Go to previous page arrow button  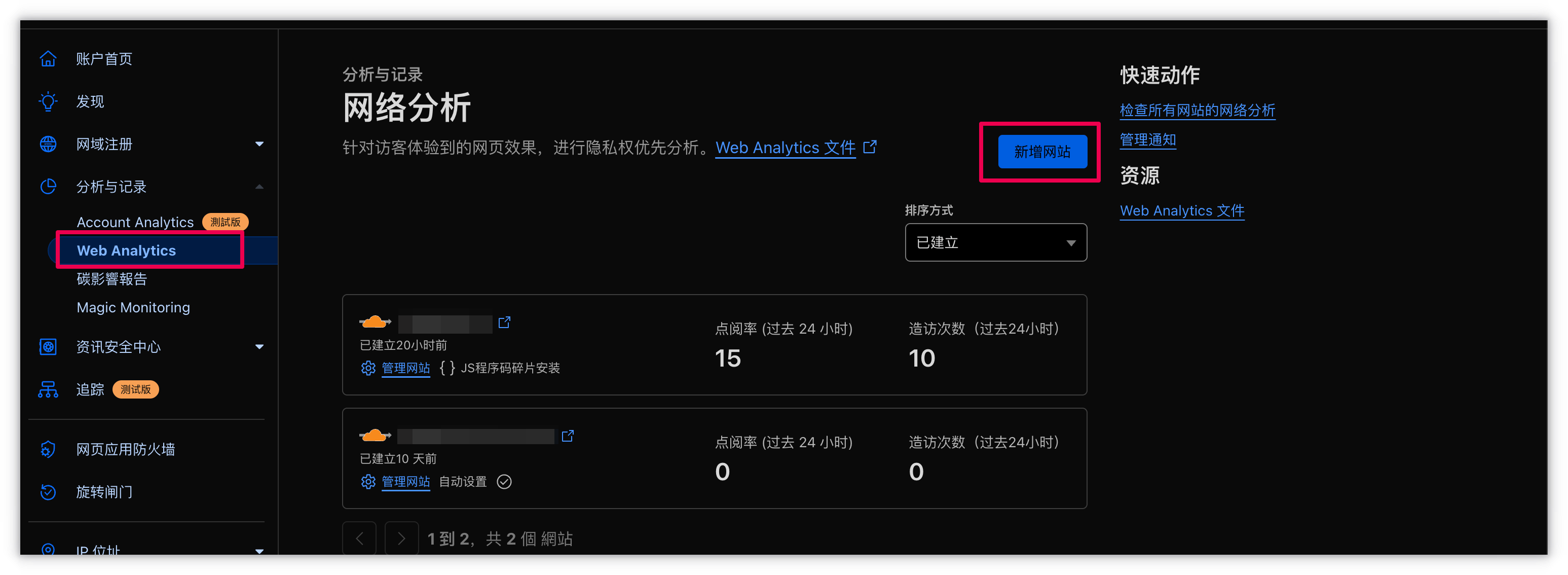359,538
